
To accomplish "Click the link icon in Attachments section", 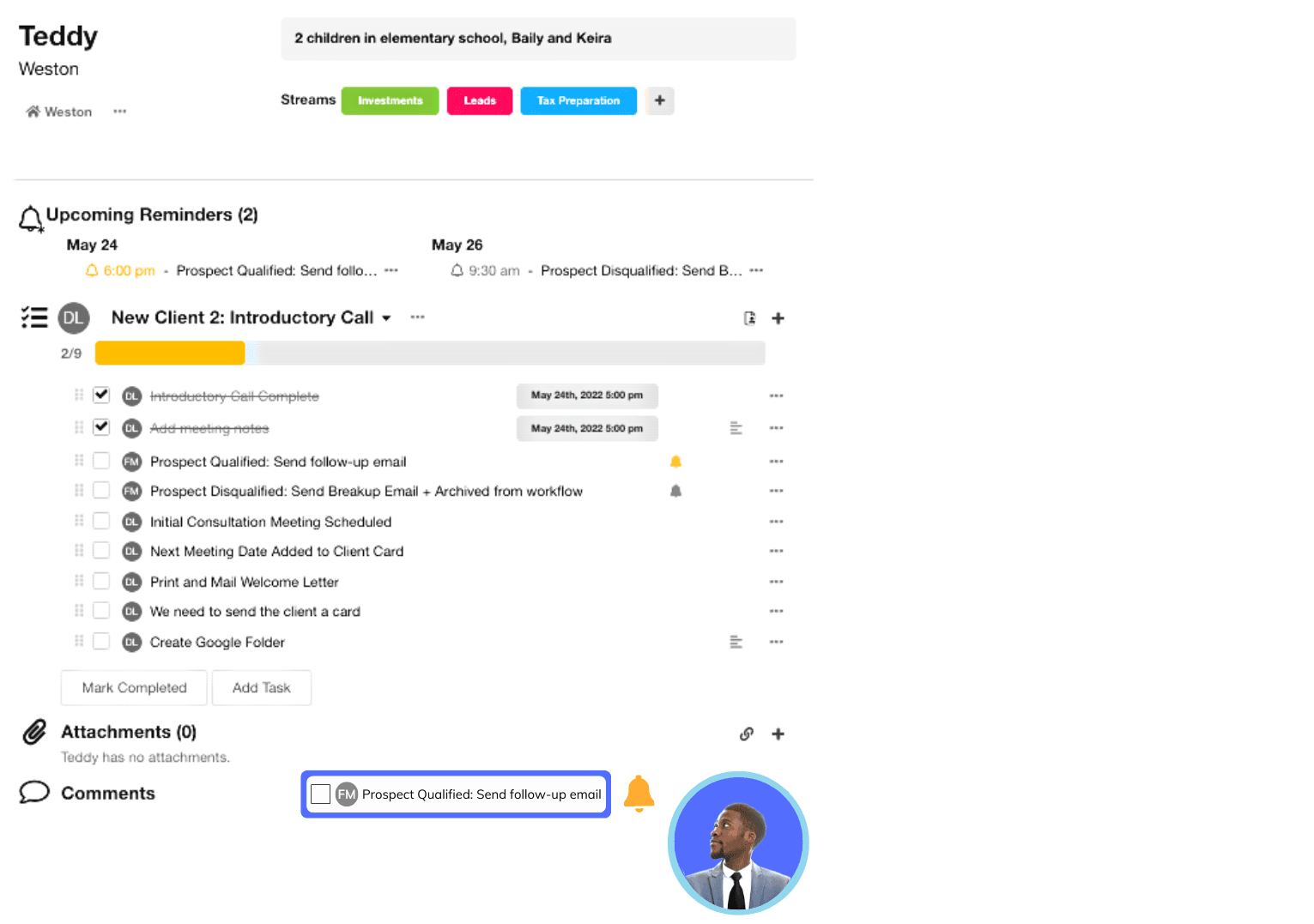I will click(x=747, y=734).
